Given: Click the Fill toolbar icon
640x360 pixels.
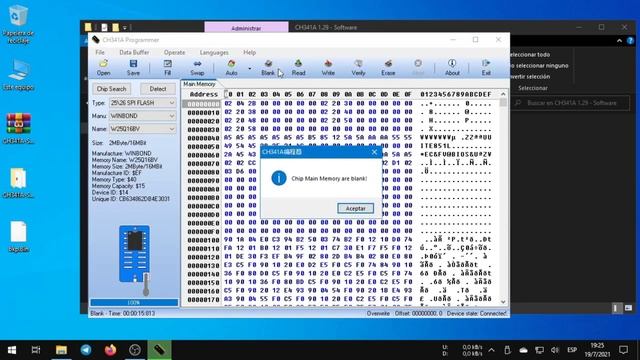Looking at the screenshot, I should (167, 67).
